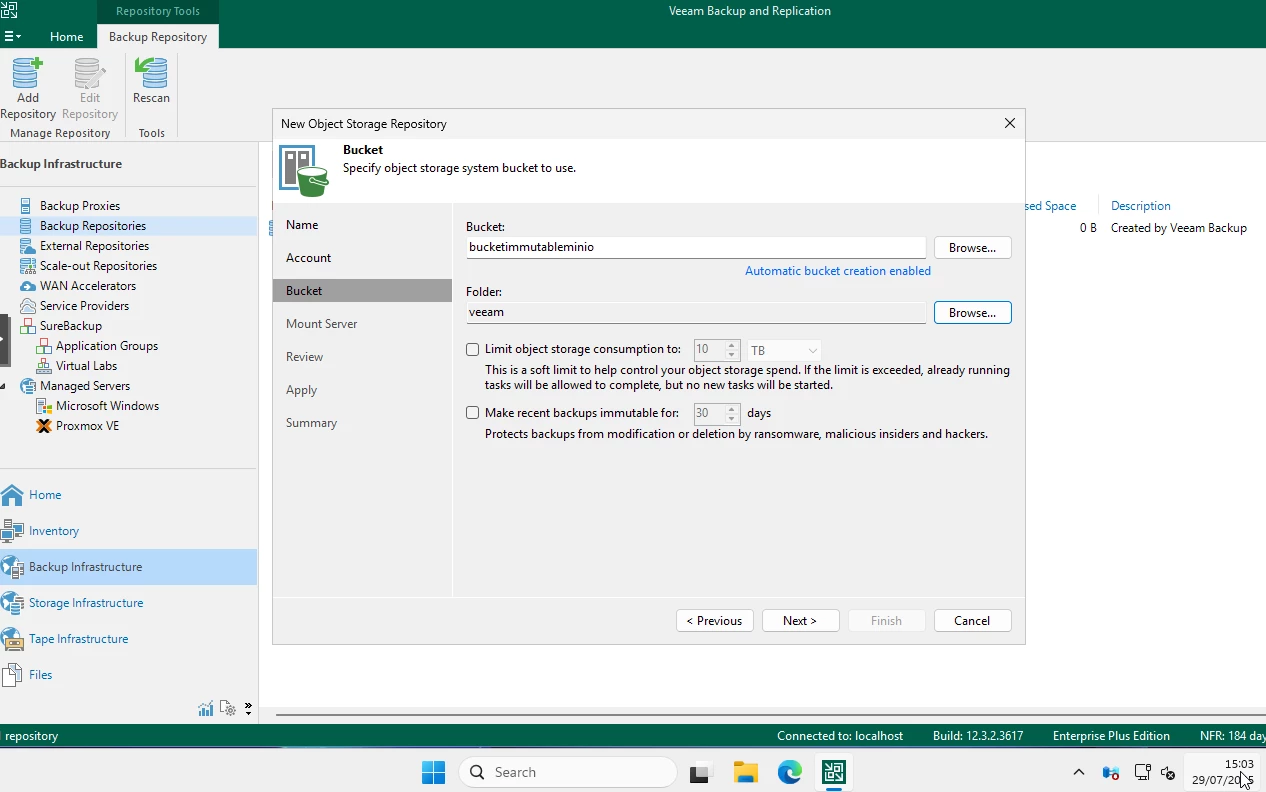The width and height of the screenshot is (1266, 792).
Task: Click the Finish button
Action: (886, 620)
